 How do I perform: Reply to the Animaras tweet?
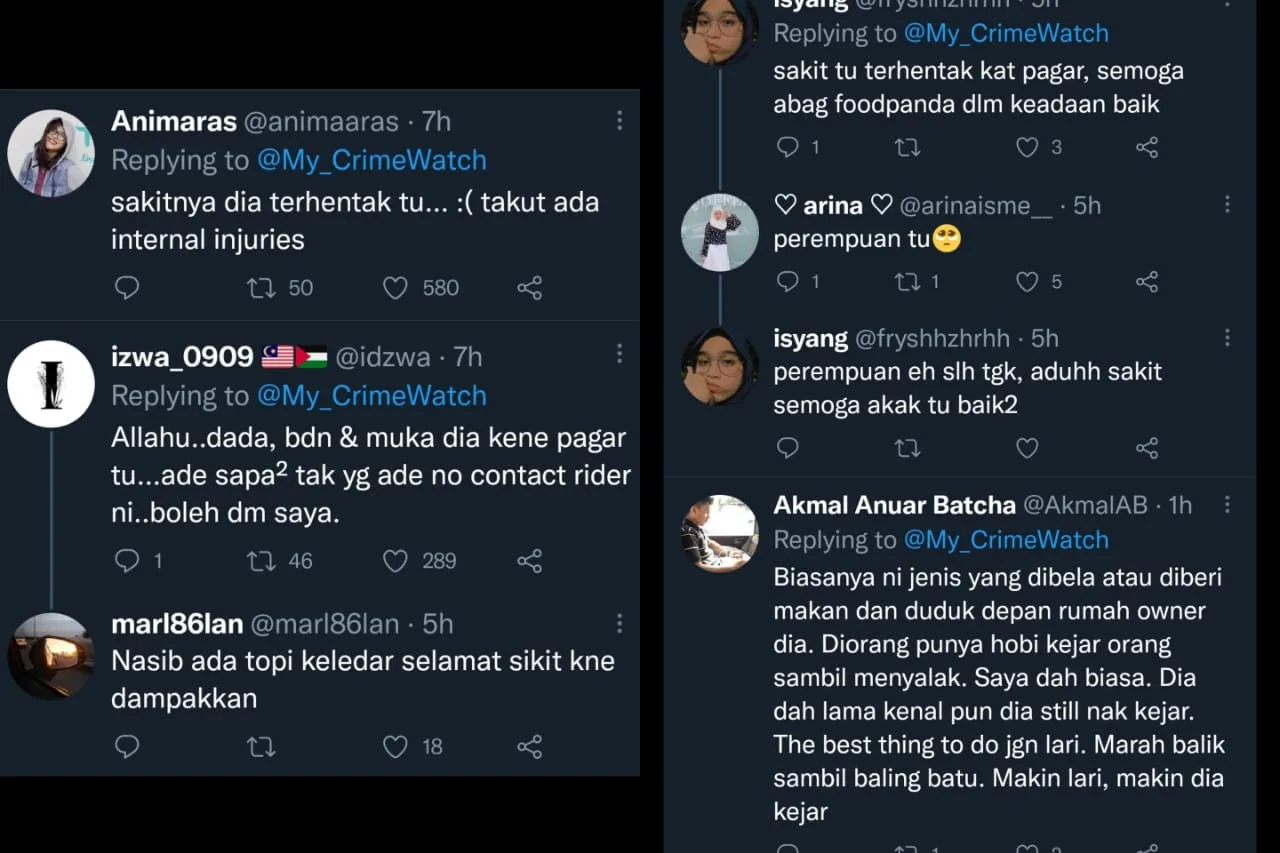[x=127, y=288]
